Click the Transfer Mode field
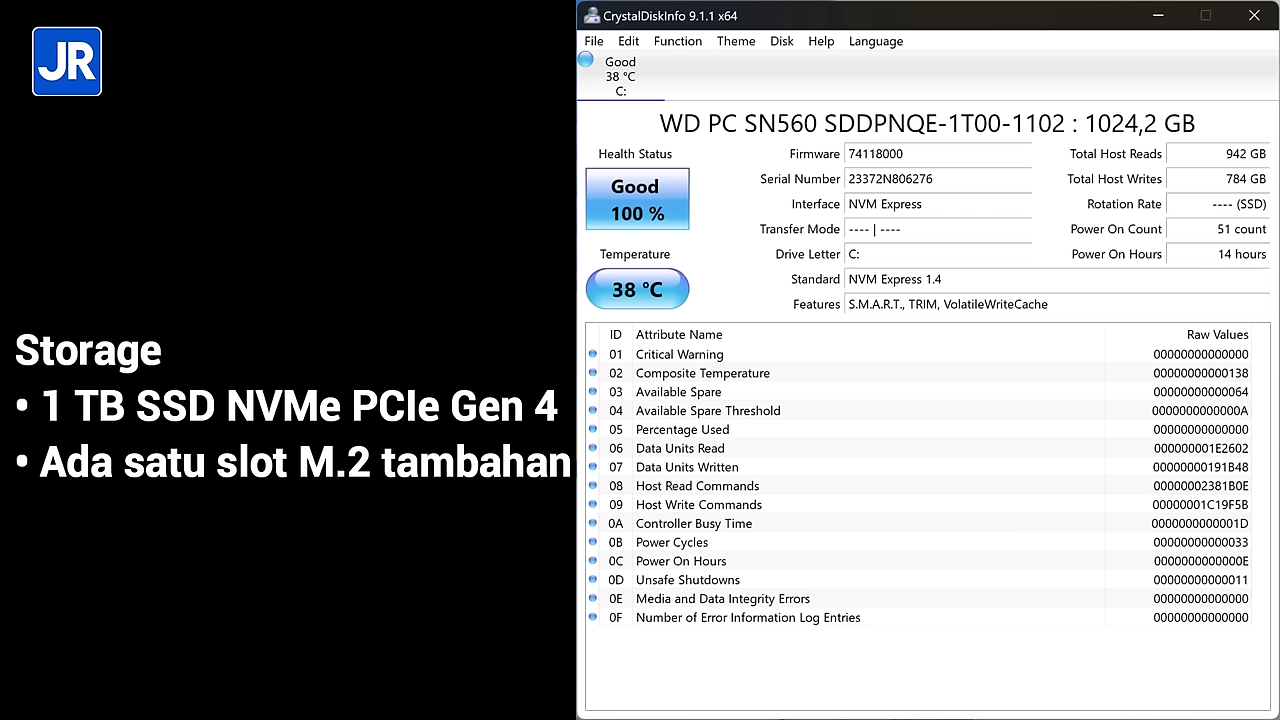Viewport: 1280px width, 720px height. click(938, 229)
